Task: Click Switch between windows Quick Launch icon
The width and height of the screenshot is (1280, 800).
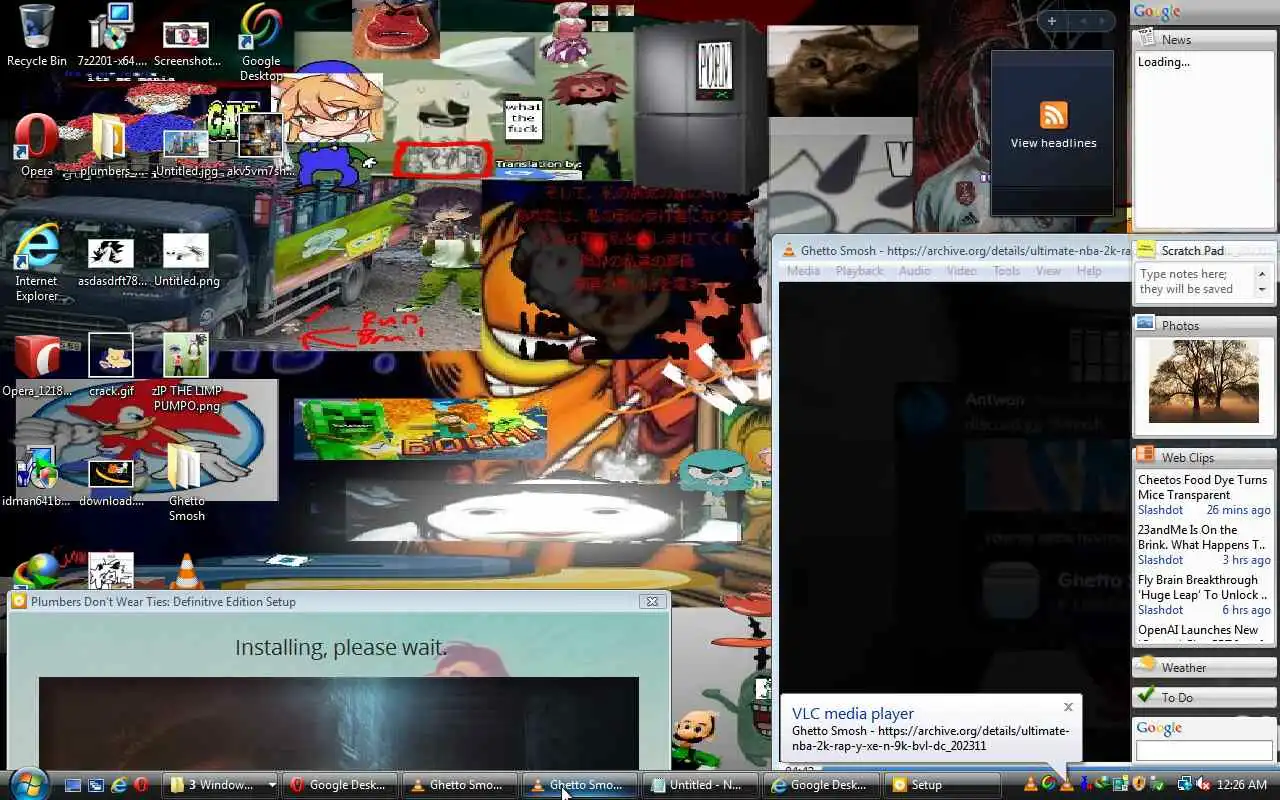Action: [x=95, y=785]
